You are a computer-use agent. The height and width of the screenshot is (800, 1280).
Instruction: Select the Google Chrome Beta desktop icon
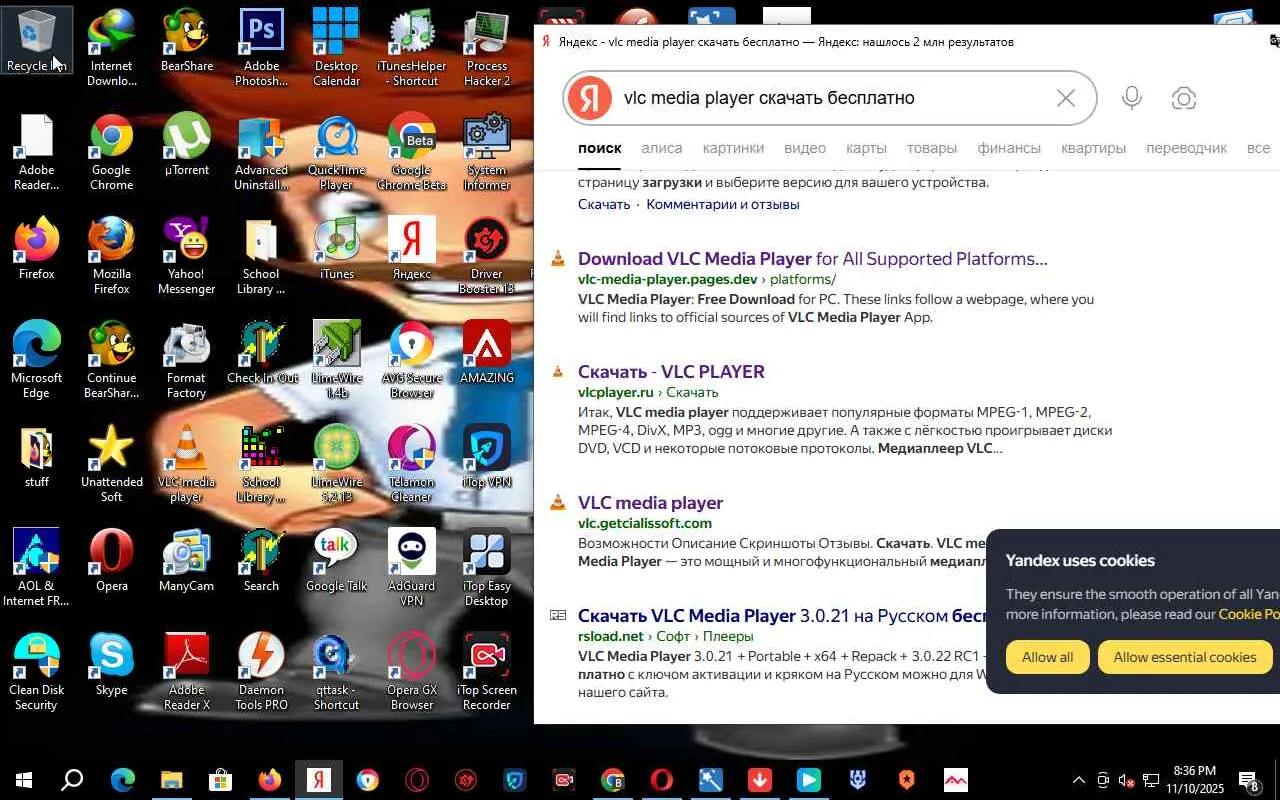pyautogui.click(x=411, y=152)
